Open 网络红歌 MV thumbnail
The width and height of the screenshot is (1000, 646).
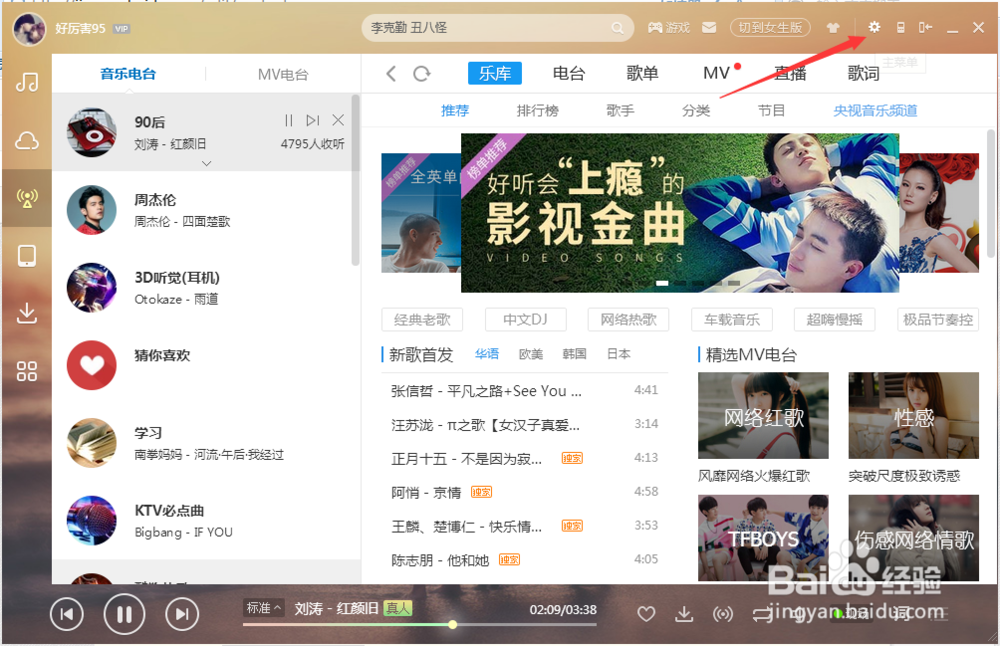pos(763,416)
